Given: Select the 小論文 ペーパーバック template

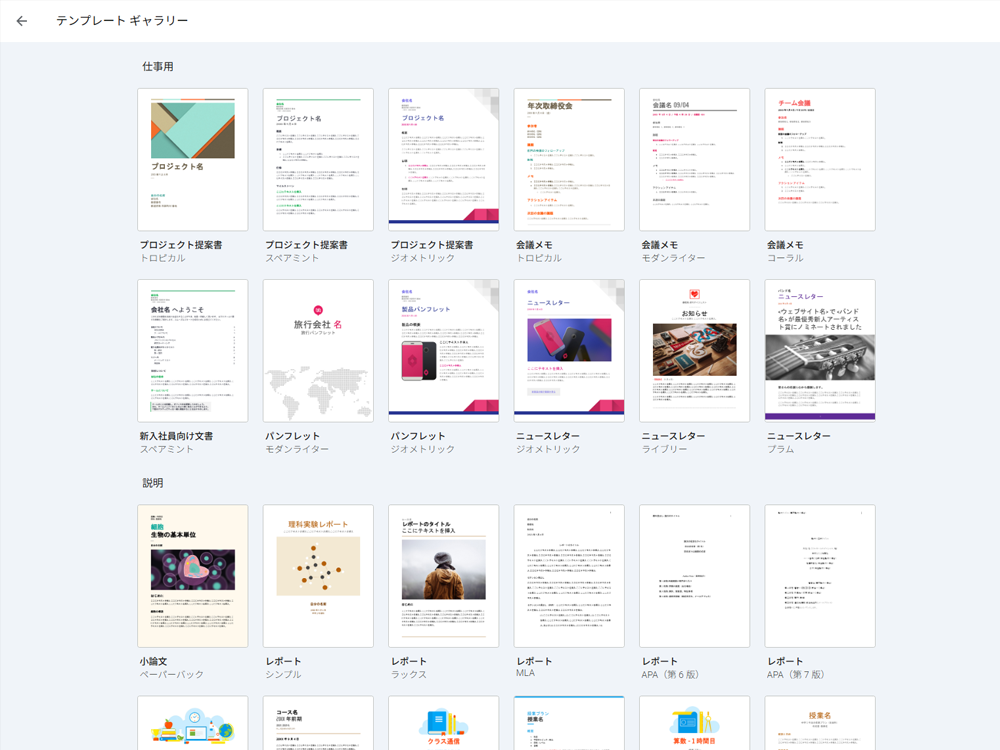Looking at the screenshot, I should 193,576.
